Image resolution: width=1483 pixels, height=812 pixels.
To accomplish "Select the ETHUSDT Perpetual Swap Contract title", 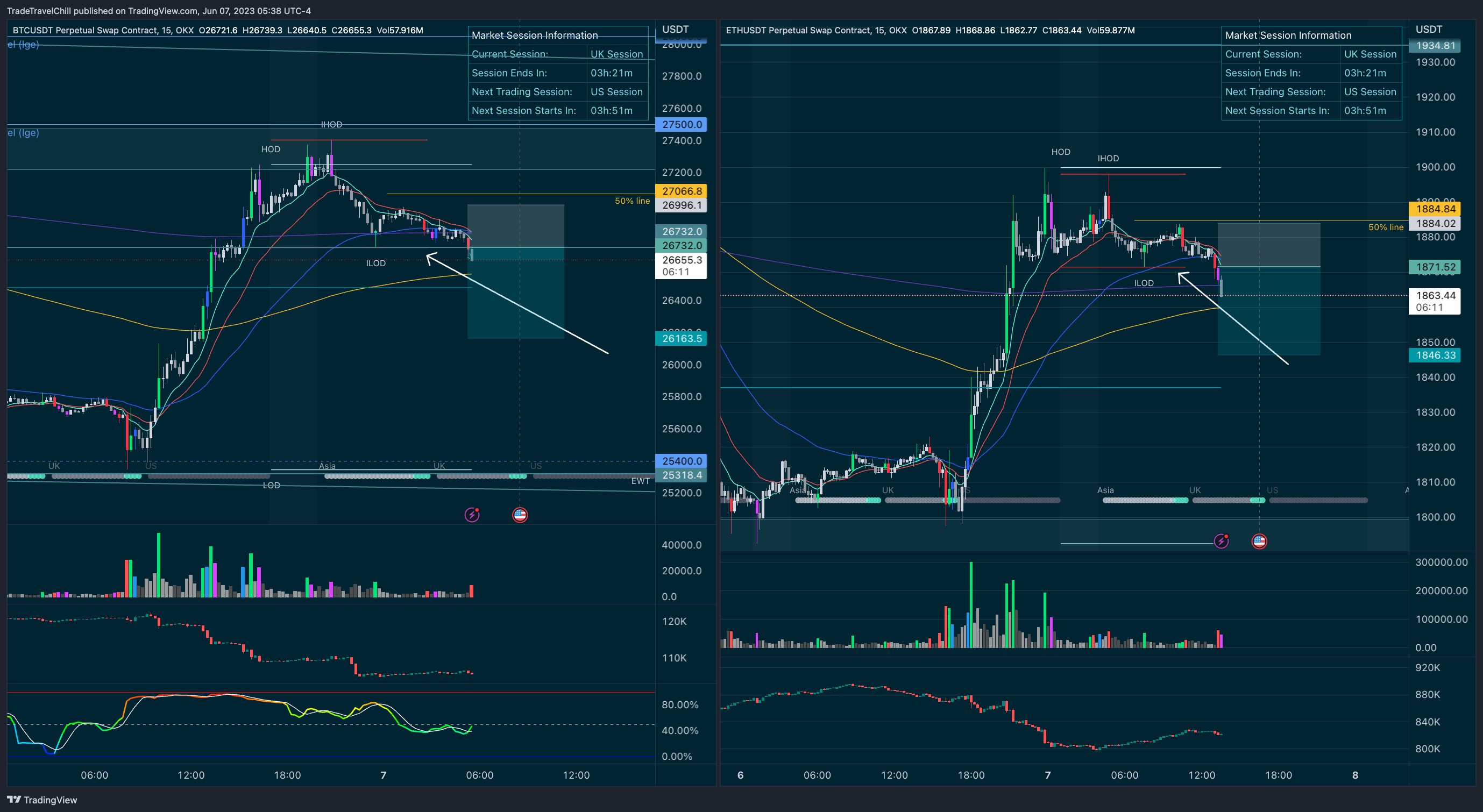I will click(x=798, y=30).
